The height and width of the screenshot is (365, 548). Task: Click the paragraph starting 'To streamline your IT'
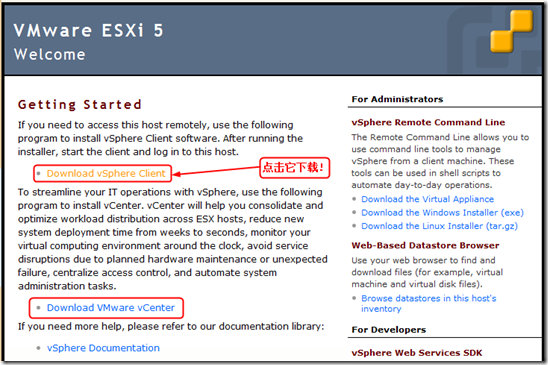173,239
